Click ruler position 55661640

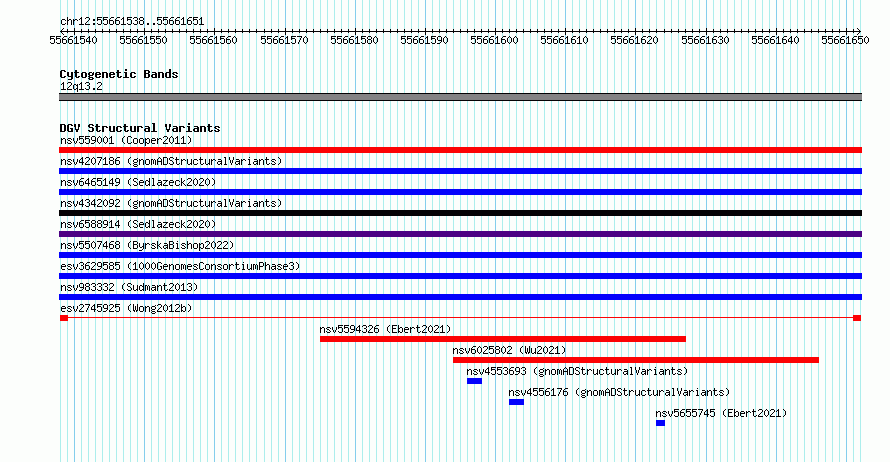775,40
